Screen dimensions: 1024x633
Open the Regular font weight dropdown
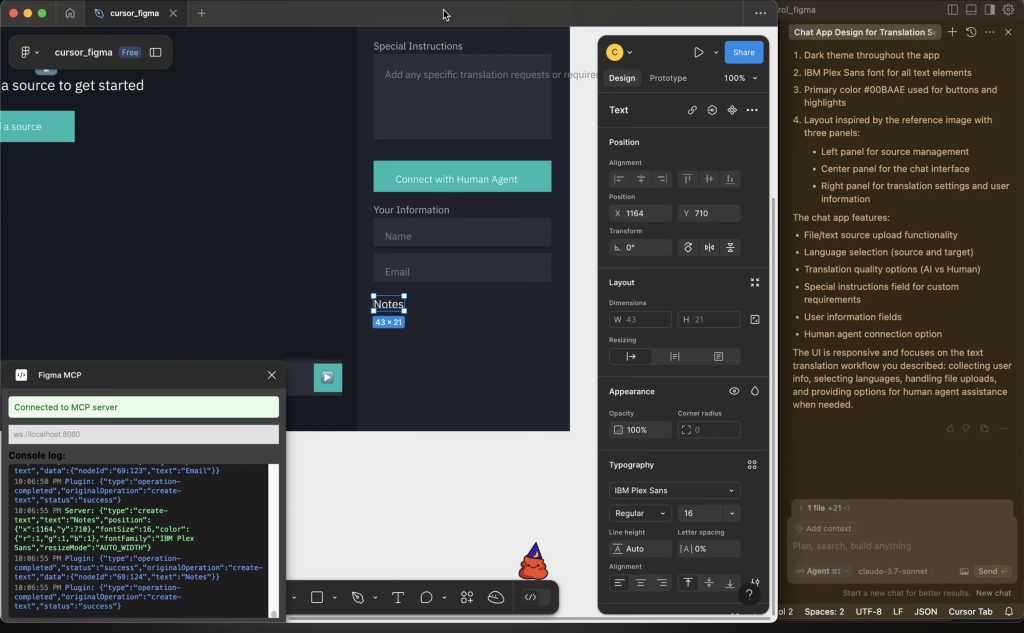(640, 513)
